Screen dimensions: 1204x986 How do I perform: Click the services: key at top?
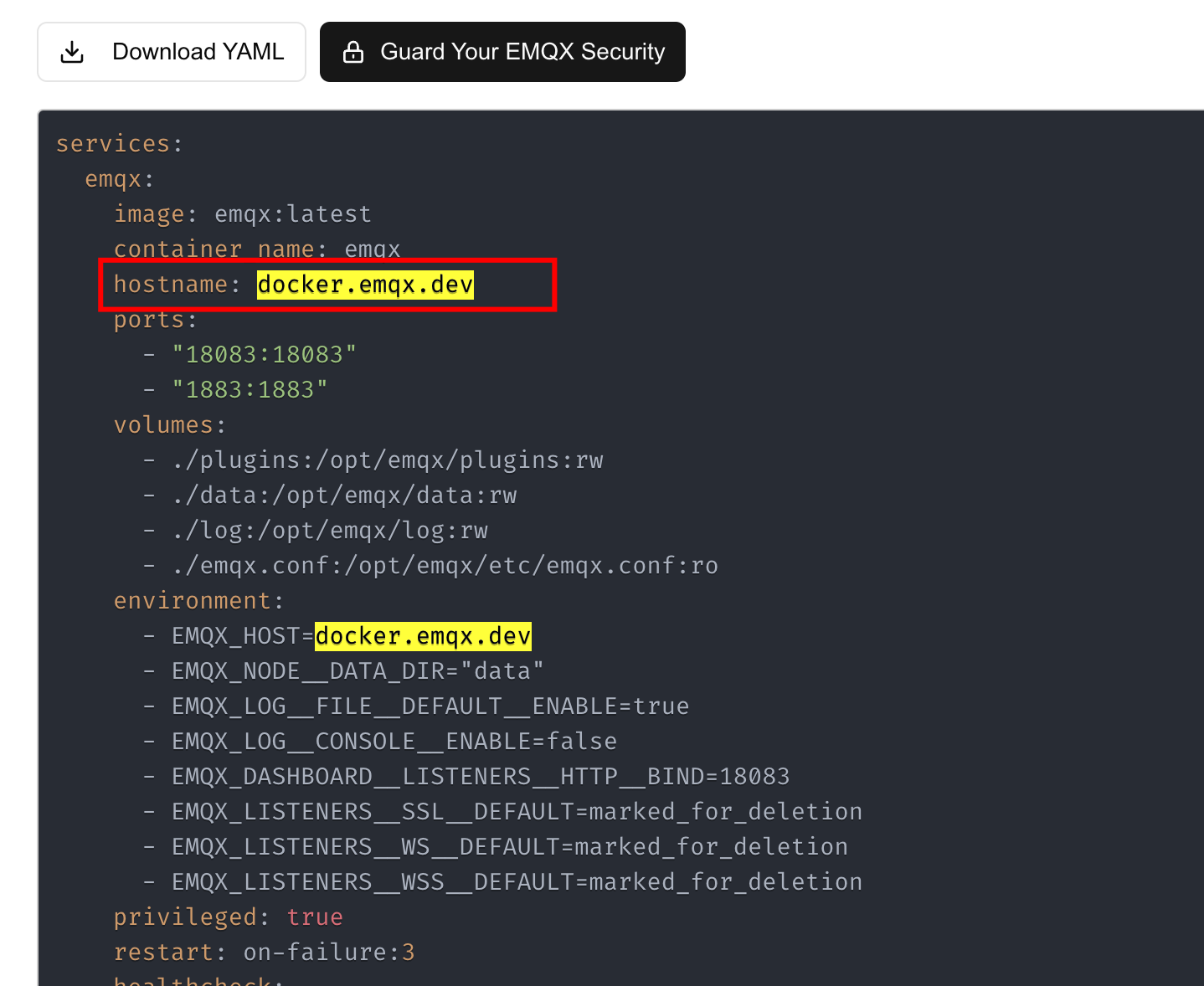[x=119, y=144]
